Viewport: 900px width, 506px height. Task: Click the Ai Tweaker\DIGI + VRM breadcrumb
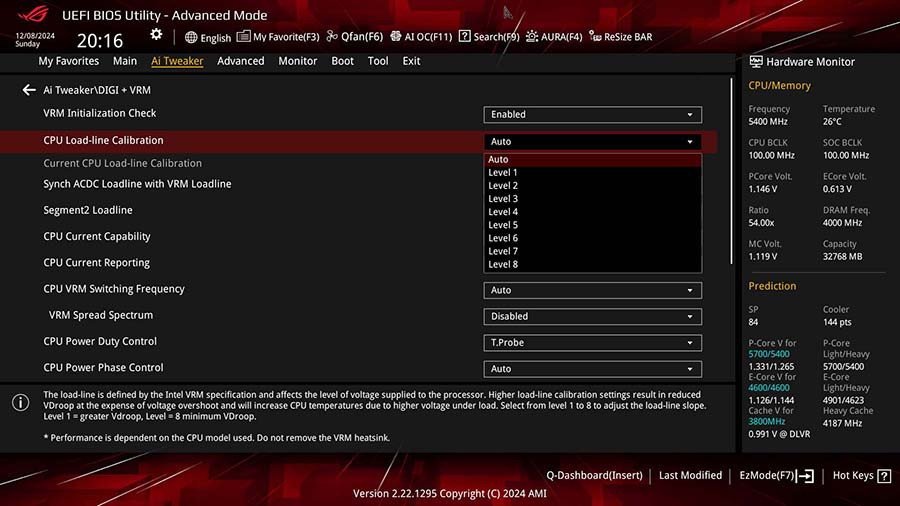point(97,90)
